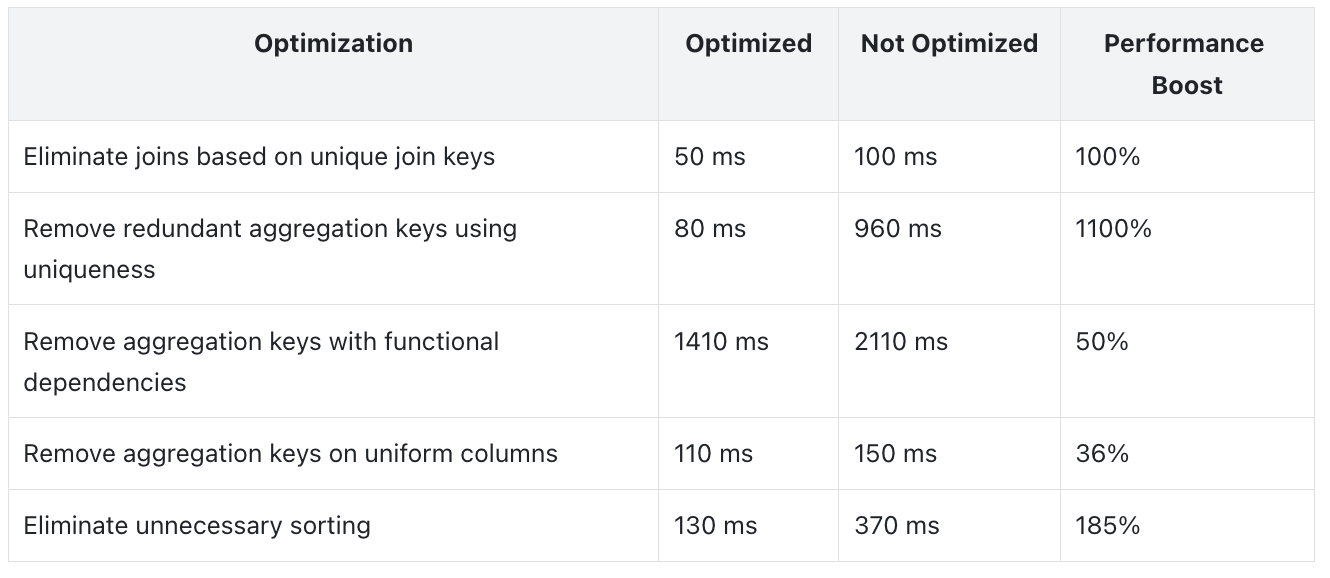Select the 'Eliminate joins based on unique join keys' cell
The height and width of the screenshot is (578, 1330).
click(259, 157)
